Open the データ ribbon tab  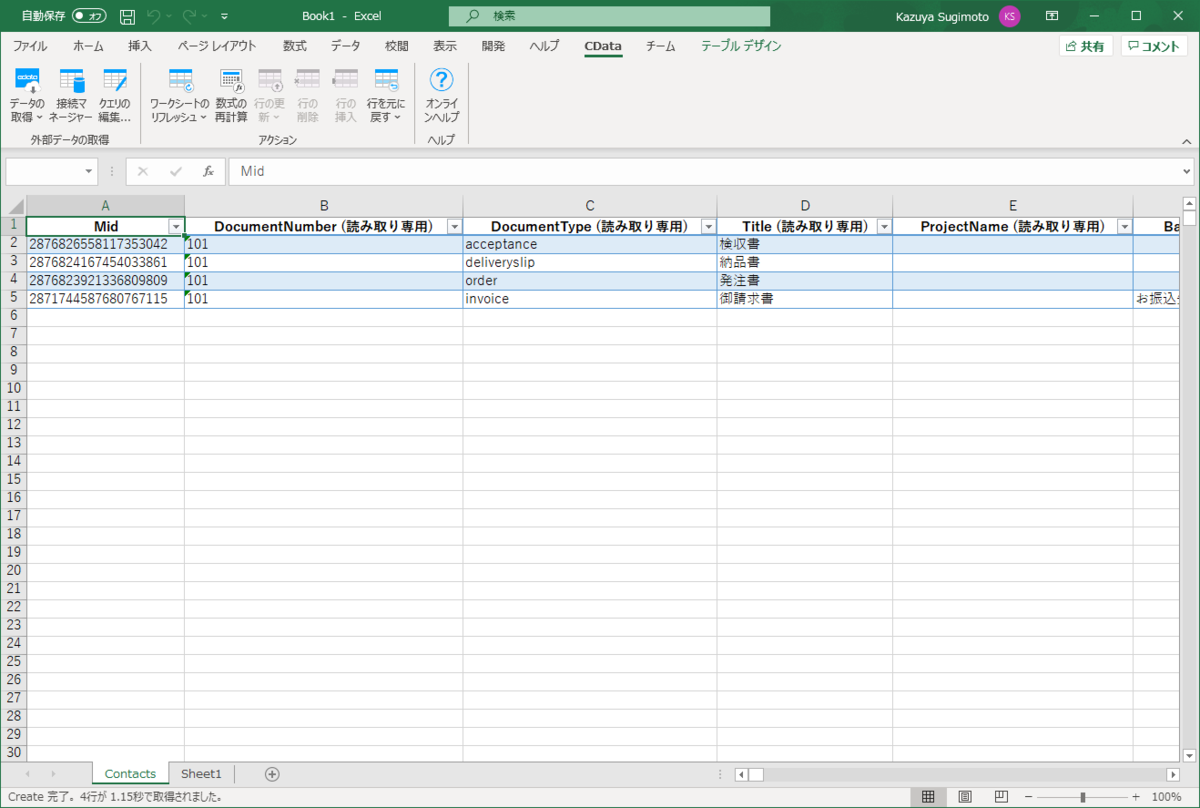tap(346, 46)
